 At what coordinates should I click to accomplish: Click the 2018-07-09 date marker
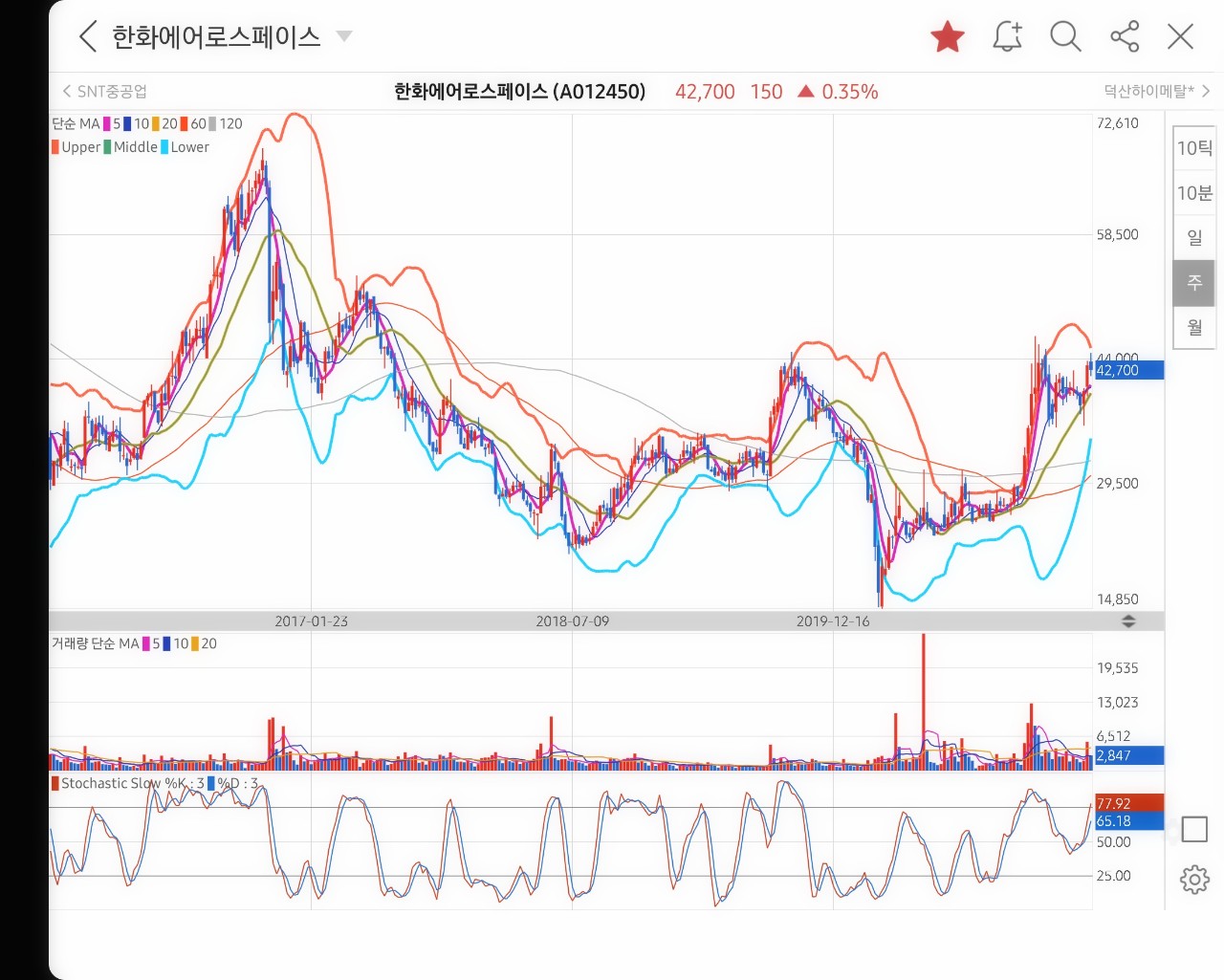pyautogui.click(x=572, y=621)
